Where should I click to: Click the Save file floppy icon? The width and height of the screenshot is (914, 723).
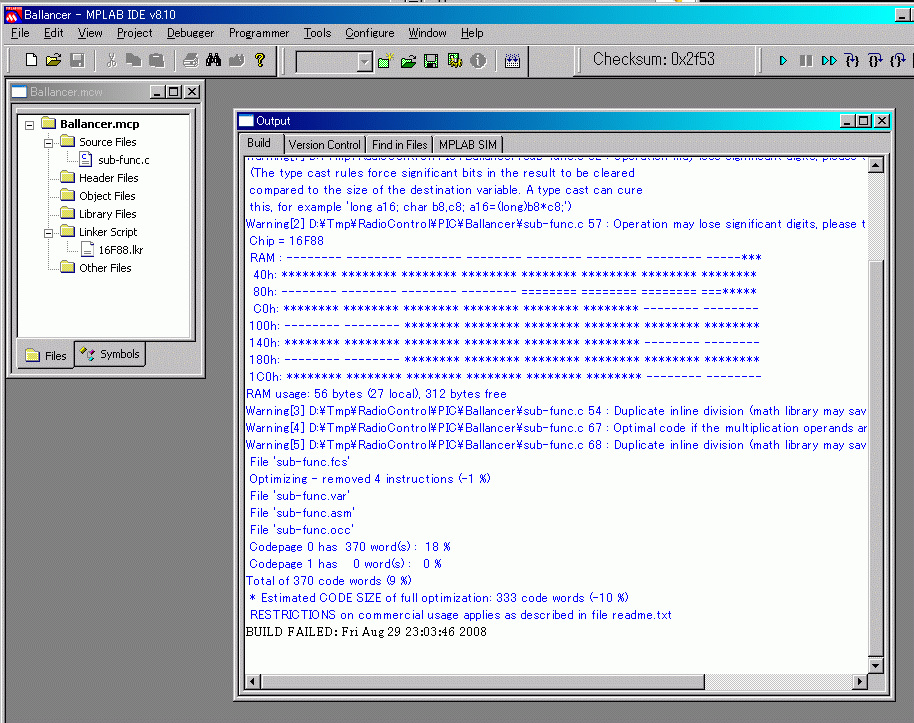pos(77,60)
